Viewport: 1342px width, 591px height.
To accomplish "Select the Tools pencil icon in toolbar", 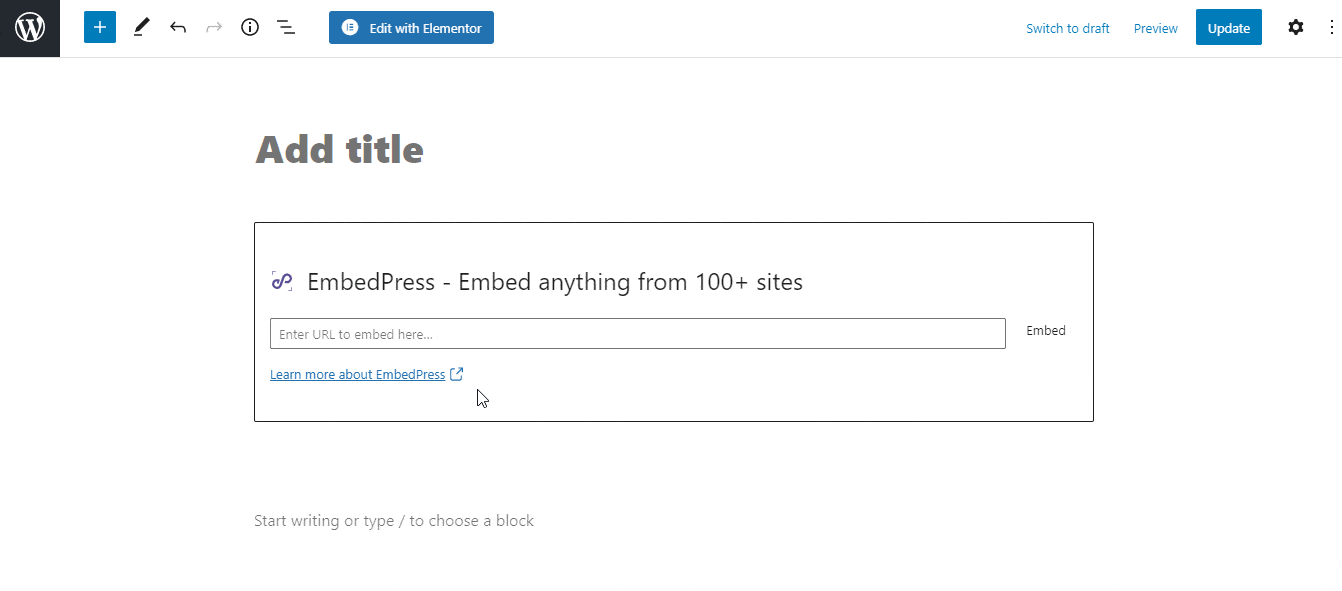I will (x=141, y=27).
